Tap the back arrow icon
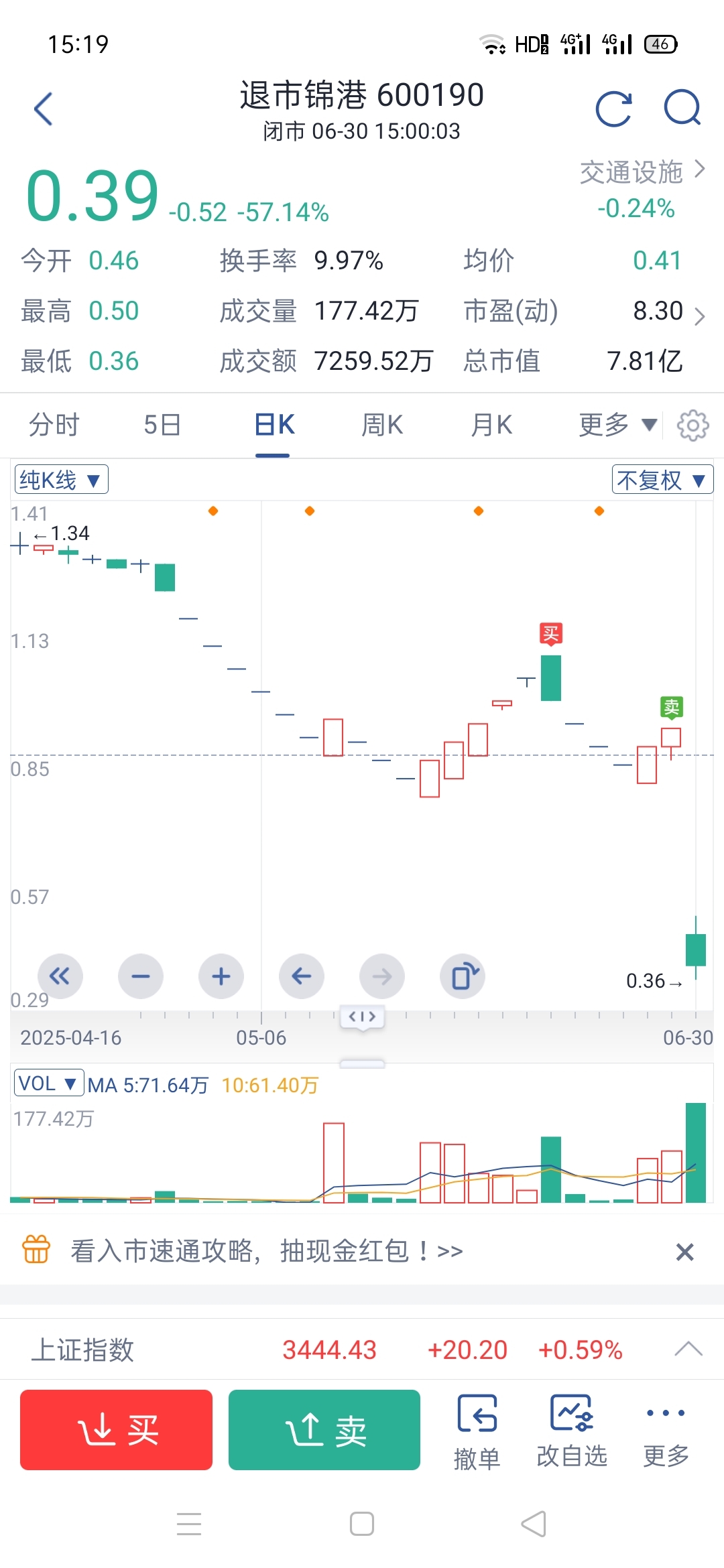The image size is (724, 1568). (x=44, y=109)
